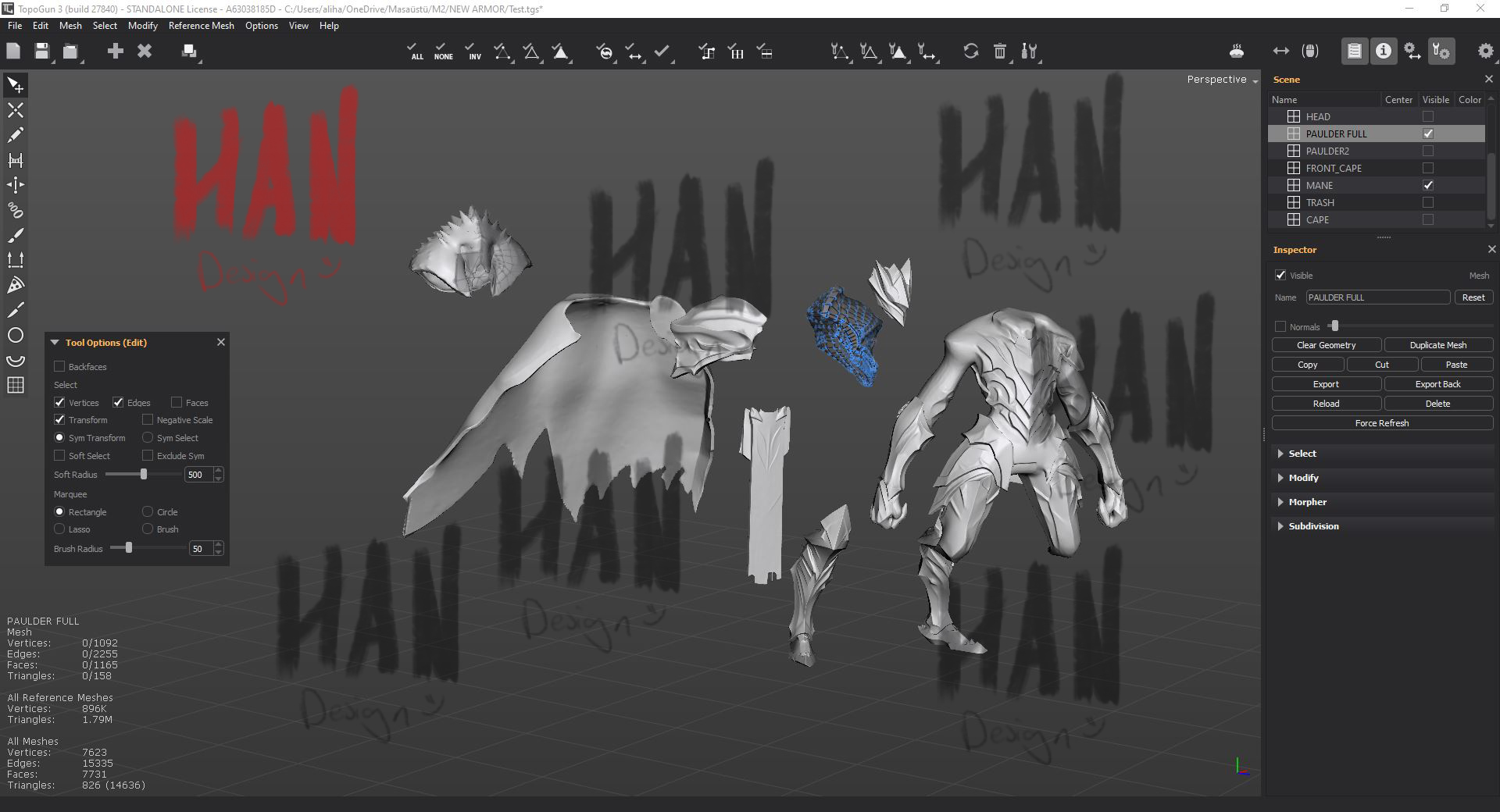Open the Options menu

coord(261,26)
